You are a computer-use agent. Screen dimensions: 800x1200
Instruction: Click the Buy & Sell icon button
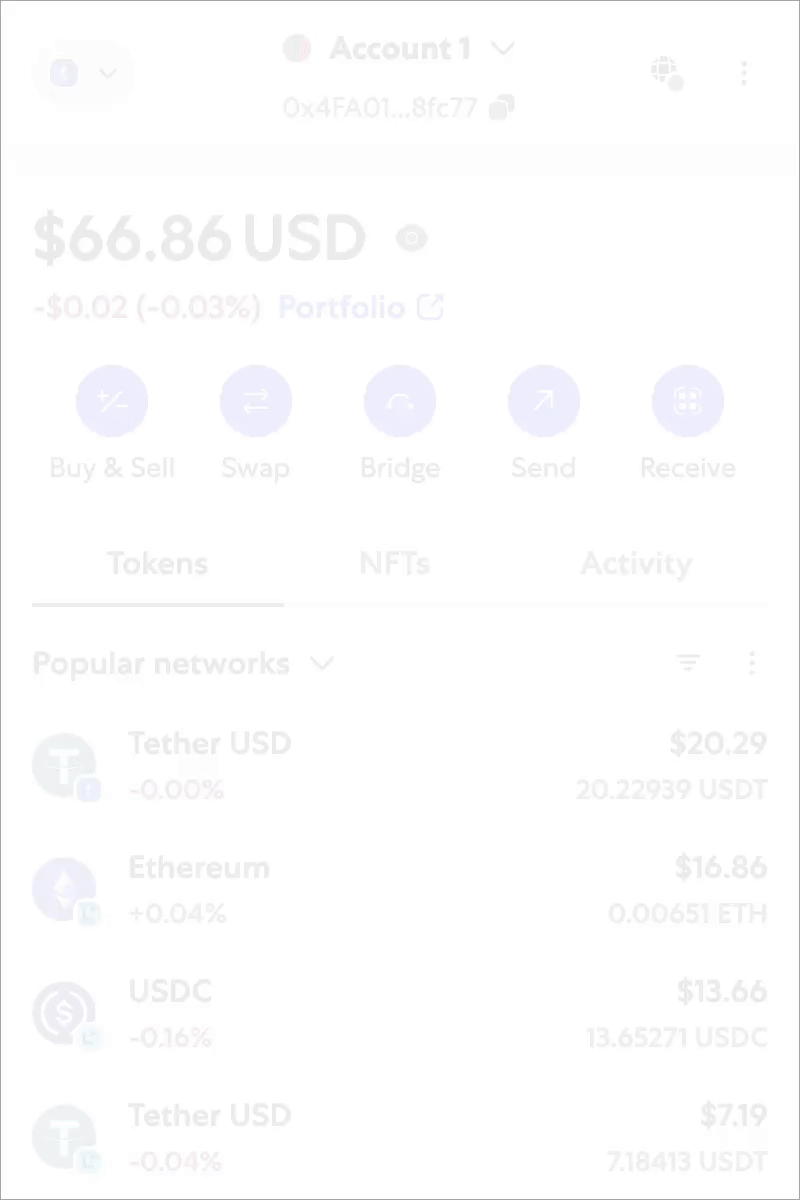112,401
